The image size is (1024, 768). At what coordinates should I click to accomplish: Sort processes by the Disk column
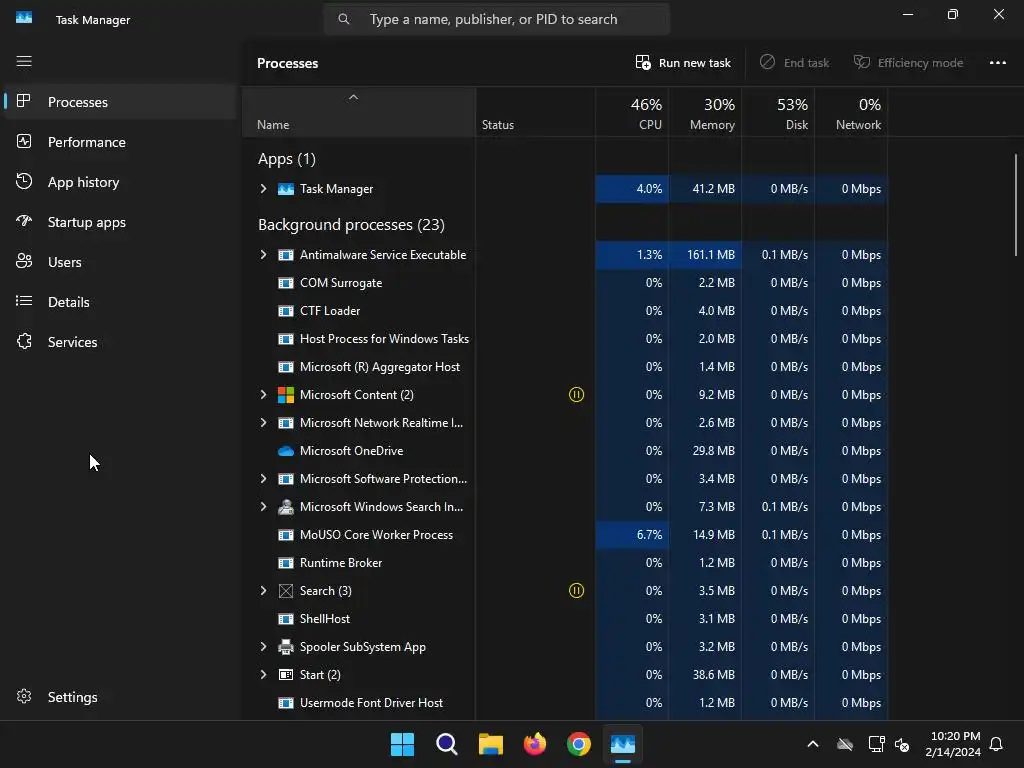(778, 113)
